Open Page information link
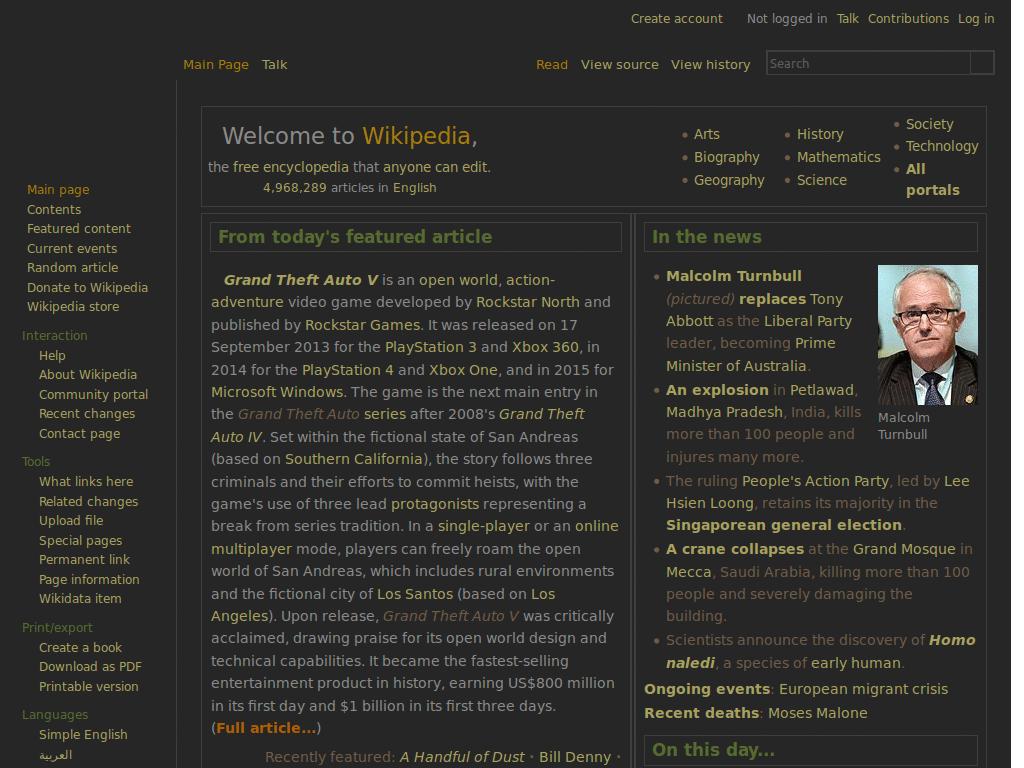 (x=89, y=580)
